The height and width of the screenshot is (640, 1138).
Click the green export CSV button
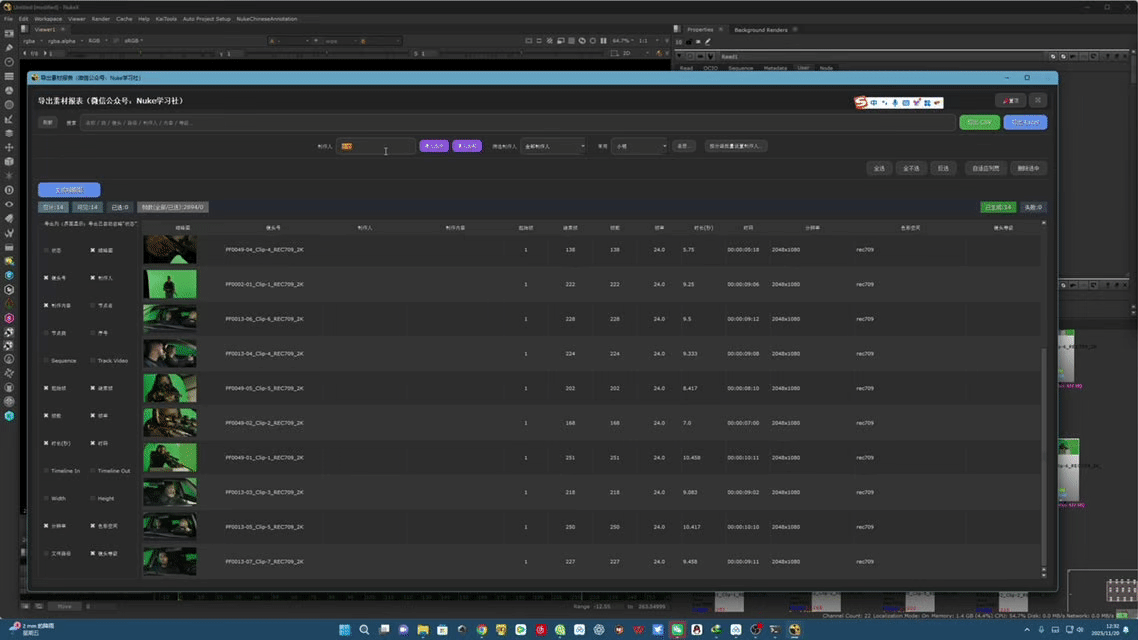[980, 123]
